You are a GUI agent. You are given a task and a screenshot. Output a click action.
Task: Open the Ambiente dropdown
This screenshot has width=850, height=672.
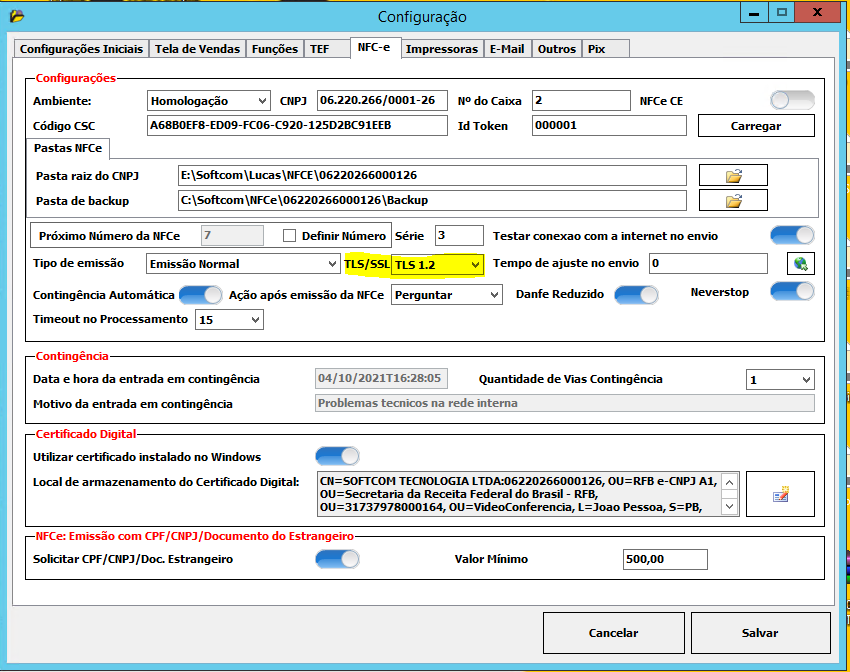208,101
